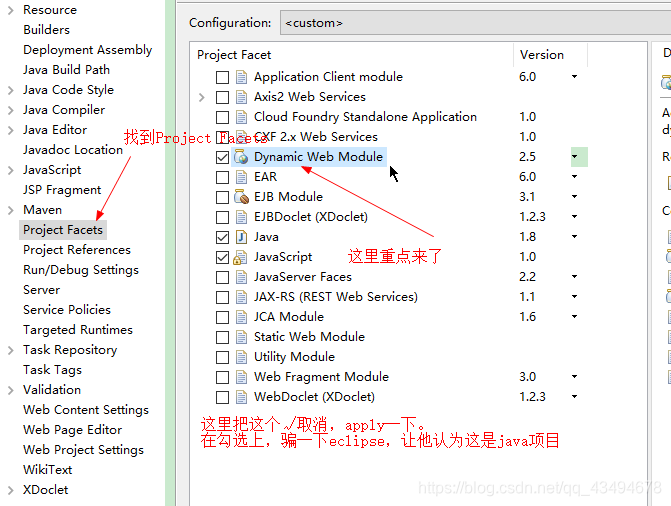Expand the Validation tree node
The width and height of the screenshot is (671, 506).
[x=11, y=390]
